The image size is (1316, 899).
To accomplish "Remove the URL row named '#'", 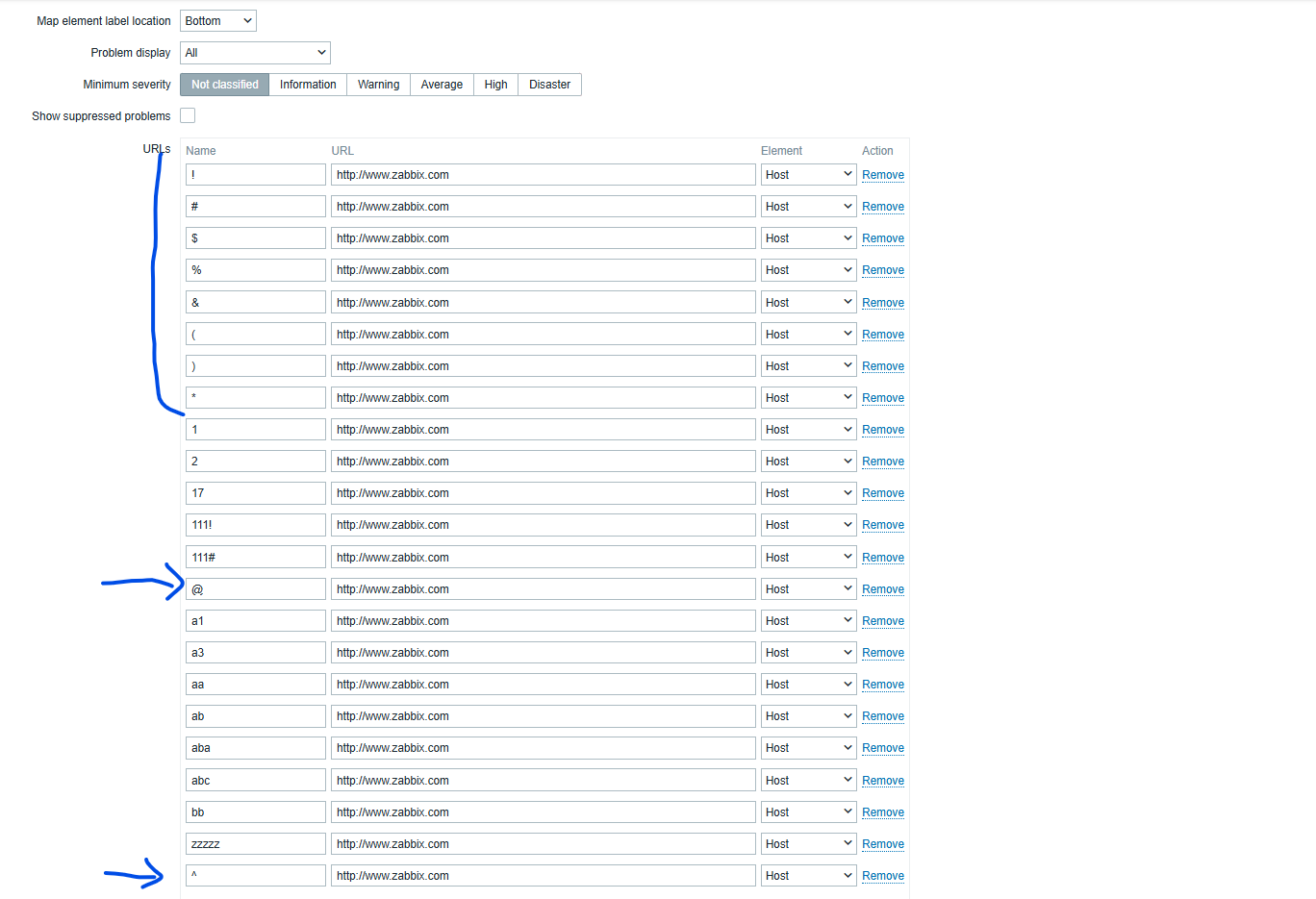I will click(x=883, y=207).
